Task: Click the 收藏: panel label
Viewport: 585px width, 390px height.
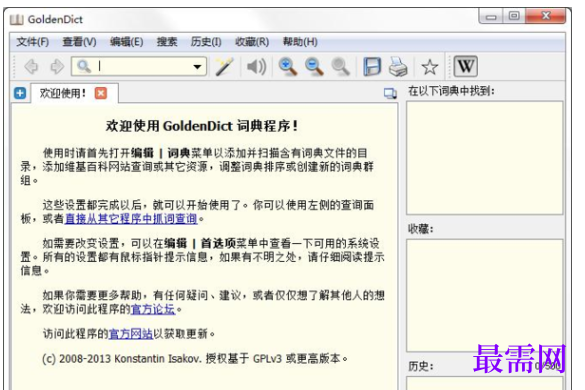Action: pos(420,228)
